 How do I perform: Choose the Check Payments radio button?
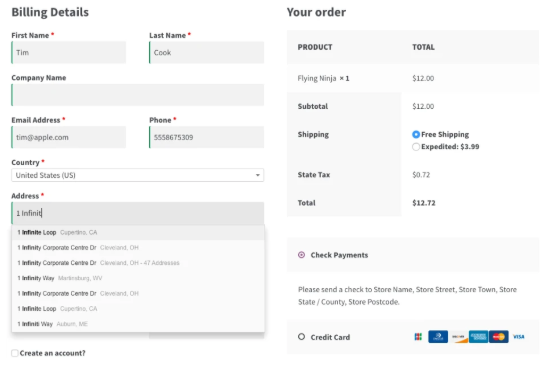pos(301,255)
